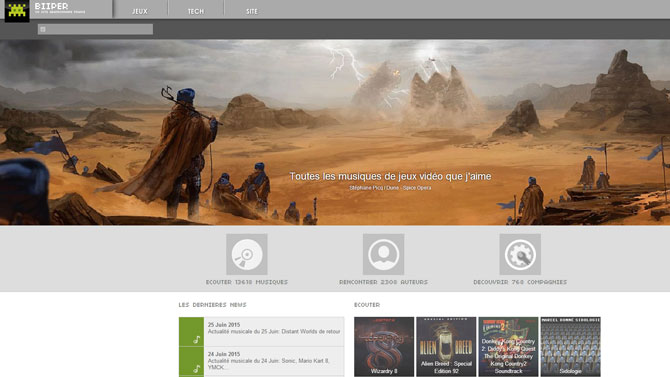Open the JEUX menu
Viewport: 670px width, 377px height.
pyautogui.click(x=140, y=12)
